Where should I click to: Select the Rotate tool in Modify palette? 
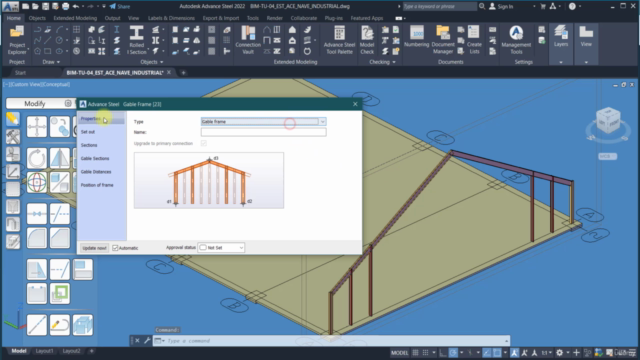click(37, 158)
